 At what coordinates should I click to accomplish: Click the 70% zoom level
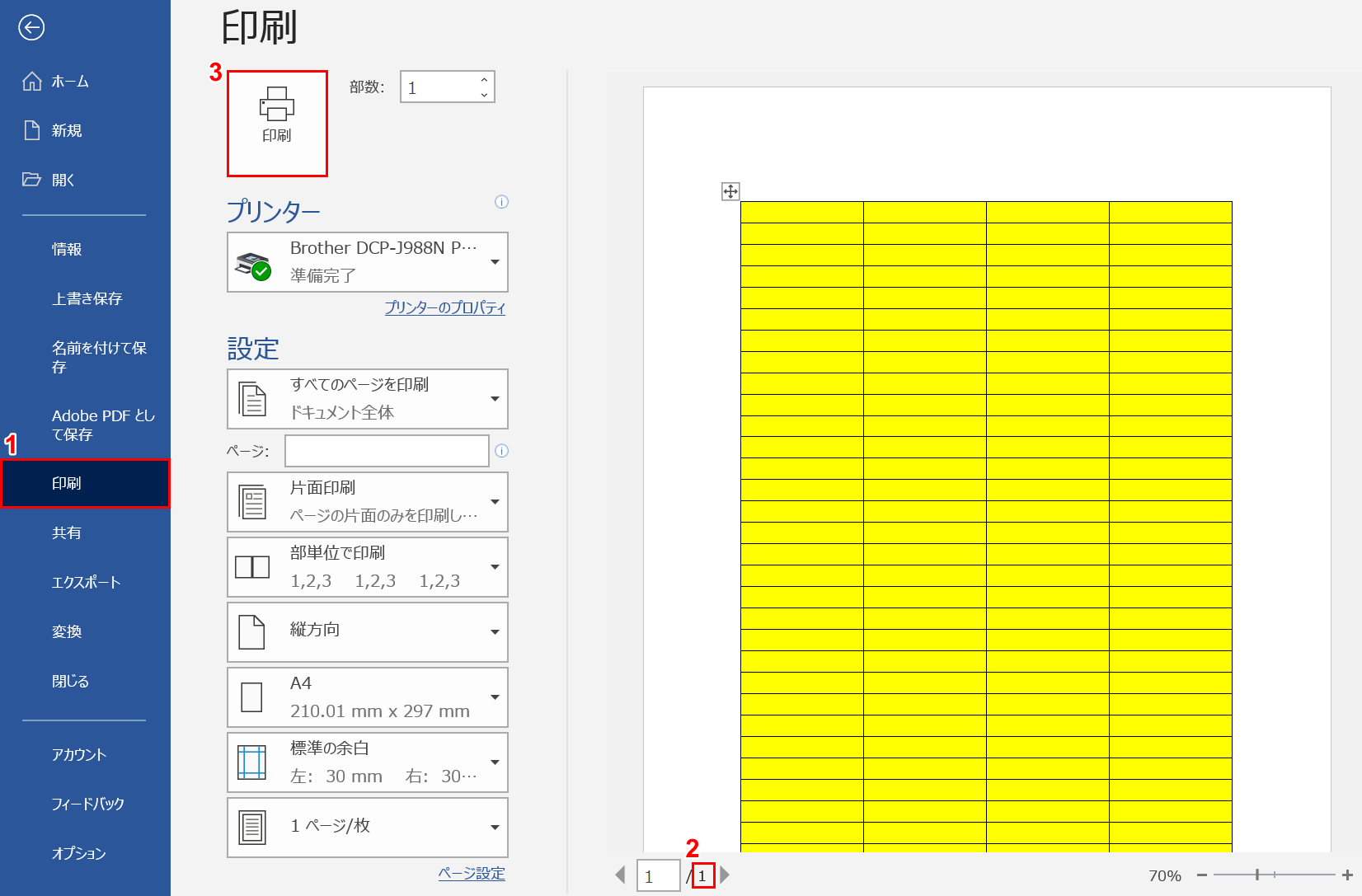coord(1165,875)
